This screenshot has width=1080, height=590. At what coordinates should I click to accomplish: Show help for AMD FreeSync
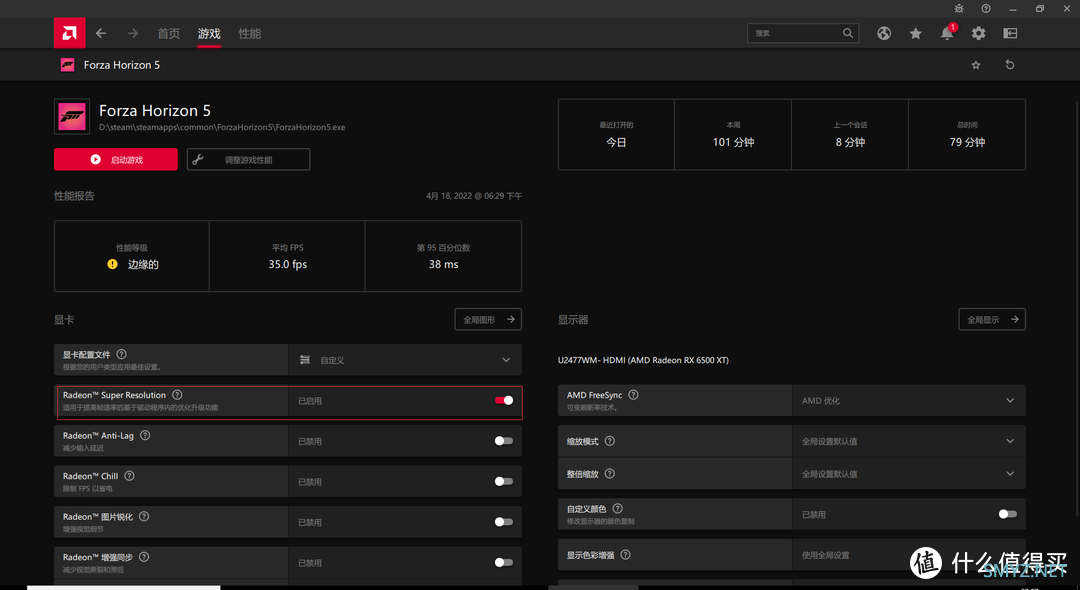tap(633, 394)
